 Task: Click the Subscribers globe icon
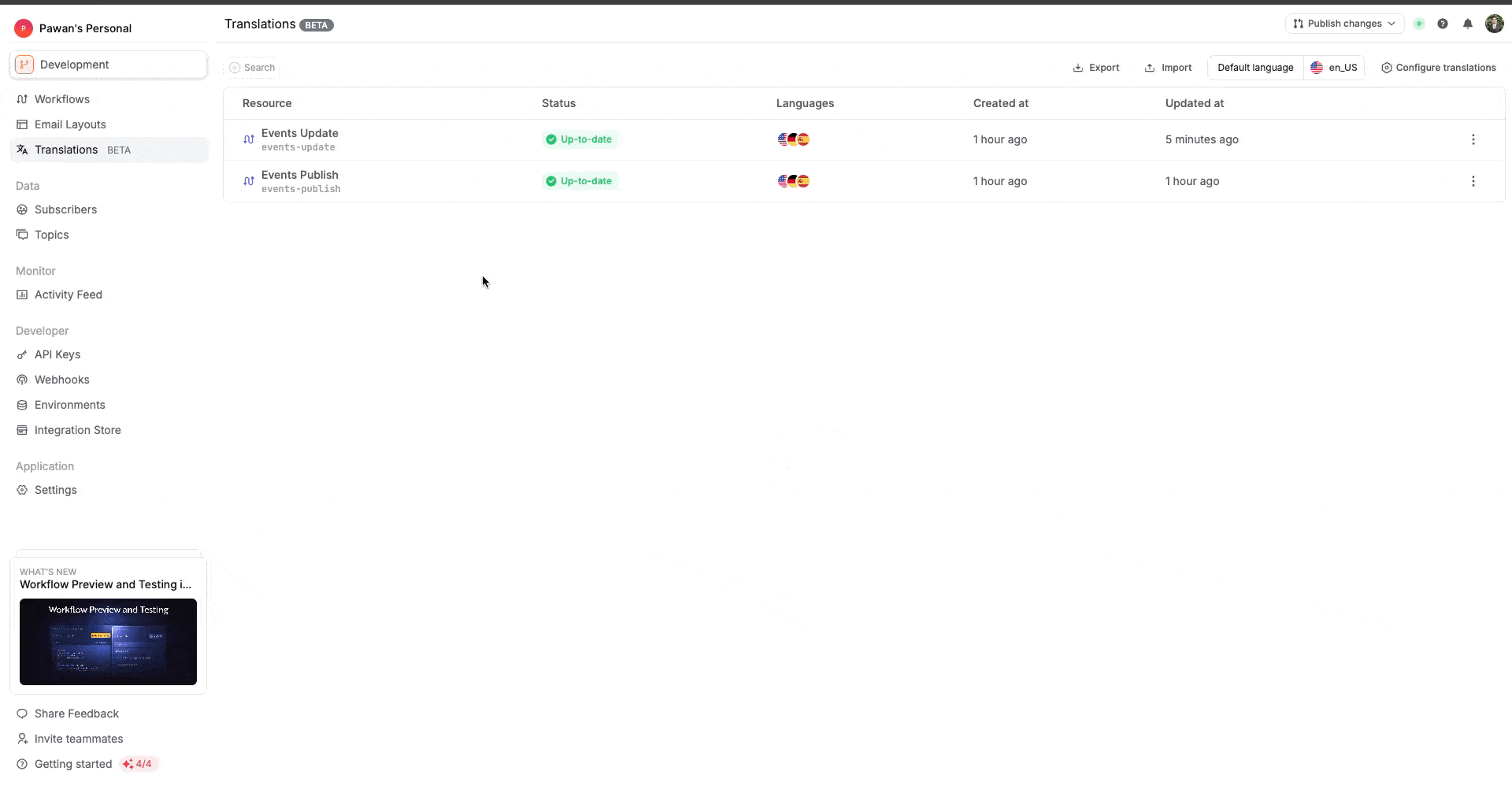[21, 209]
